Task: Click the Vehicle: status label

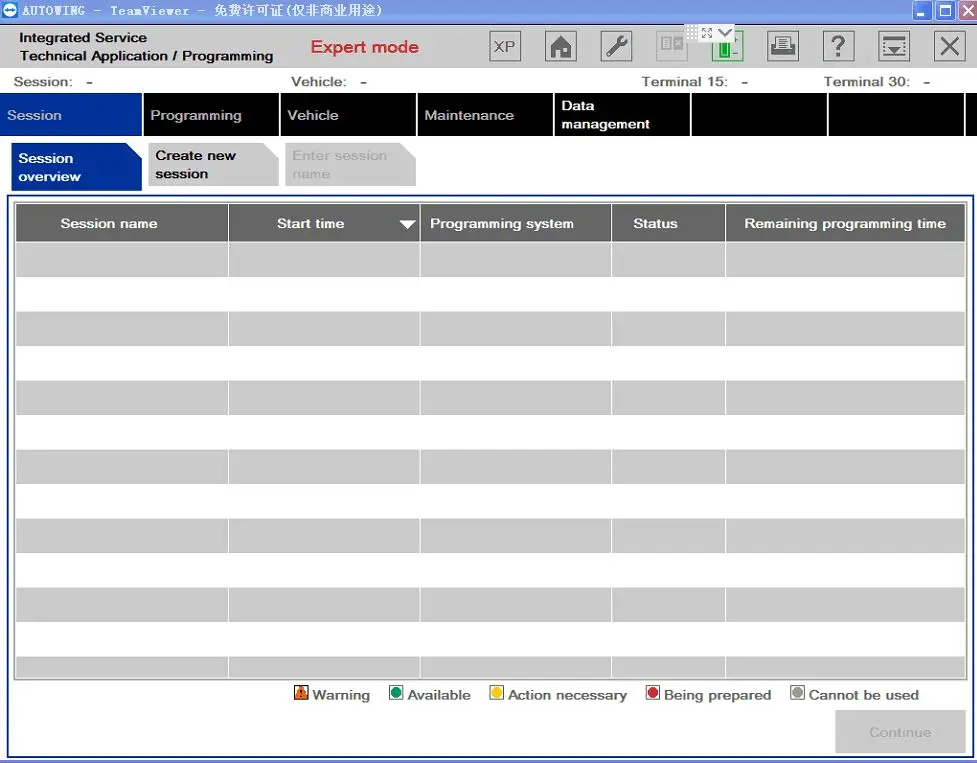Action: (x=319, y=82)
